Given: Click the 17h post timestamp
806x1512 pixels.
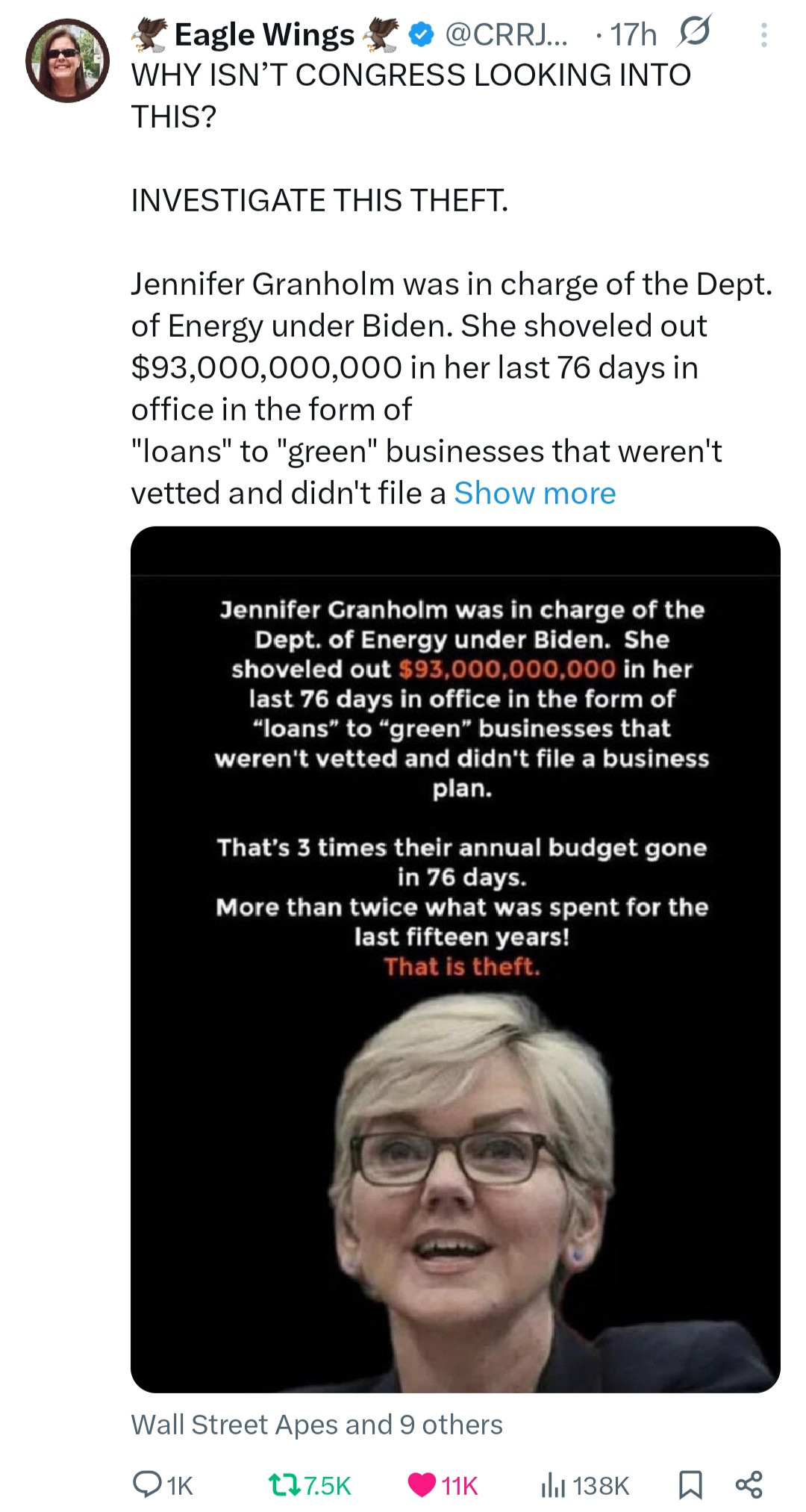Looking at the screenshot, I should (634, 34).
